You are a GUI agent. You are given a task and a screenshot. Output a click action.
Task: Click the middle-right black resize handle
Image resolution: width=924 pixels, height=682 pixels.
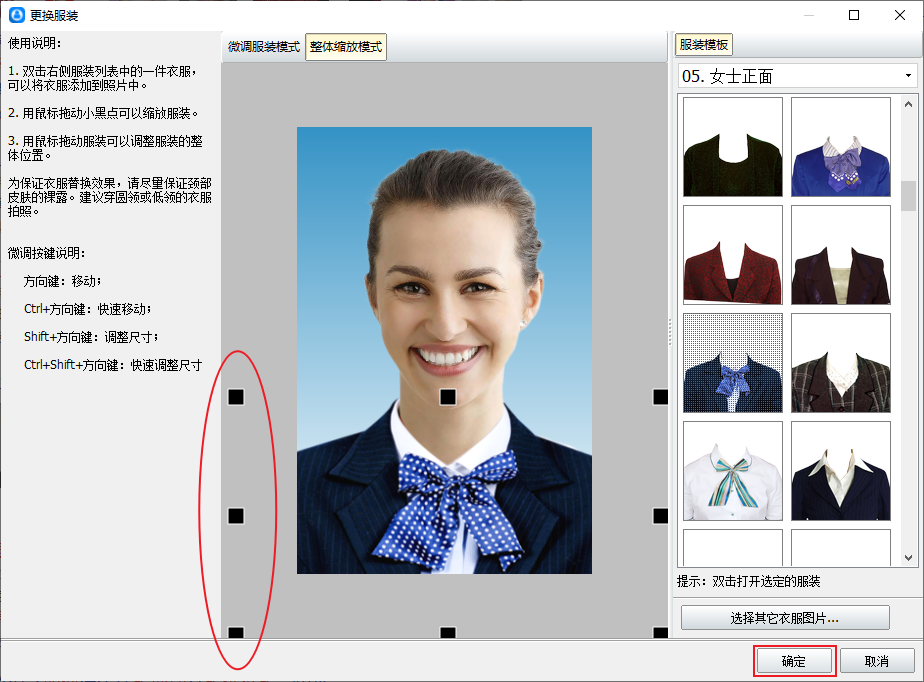click(660, 516)
